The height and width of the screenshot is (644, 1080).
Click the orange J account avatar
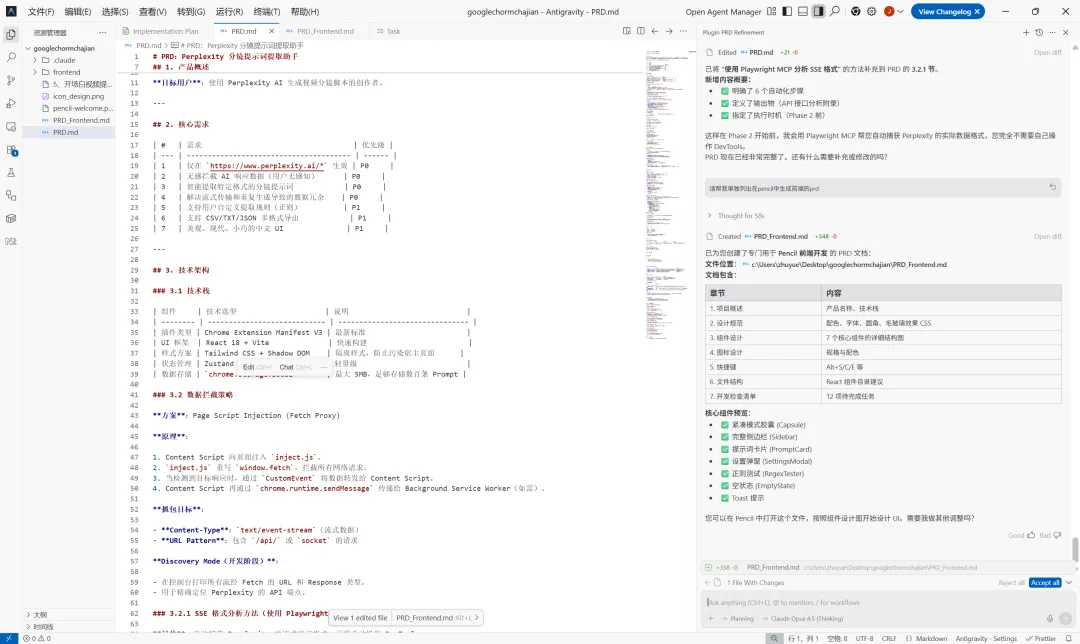(x=889, y=11)
